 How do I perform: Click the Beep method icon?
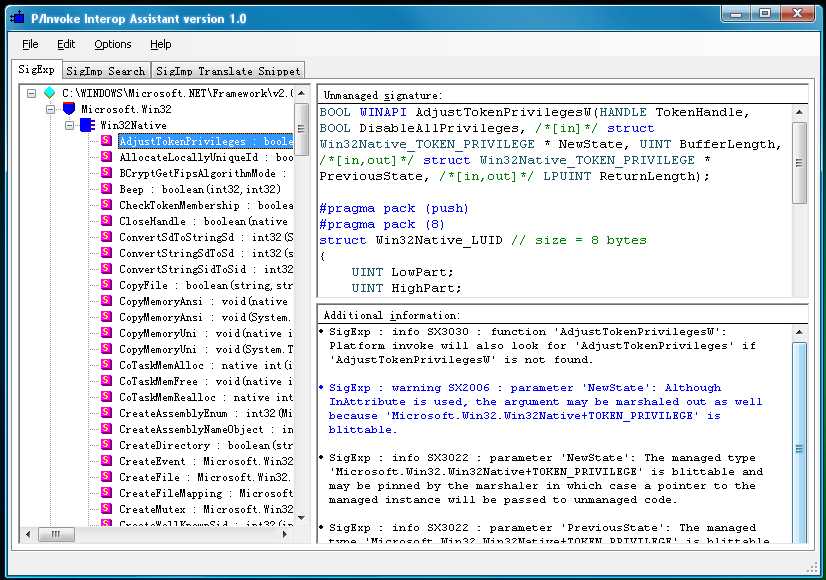click(x=106, y=189)
